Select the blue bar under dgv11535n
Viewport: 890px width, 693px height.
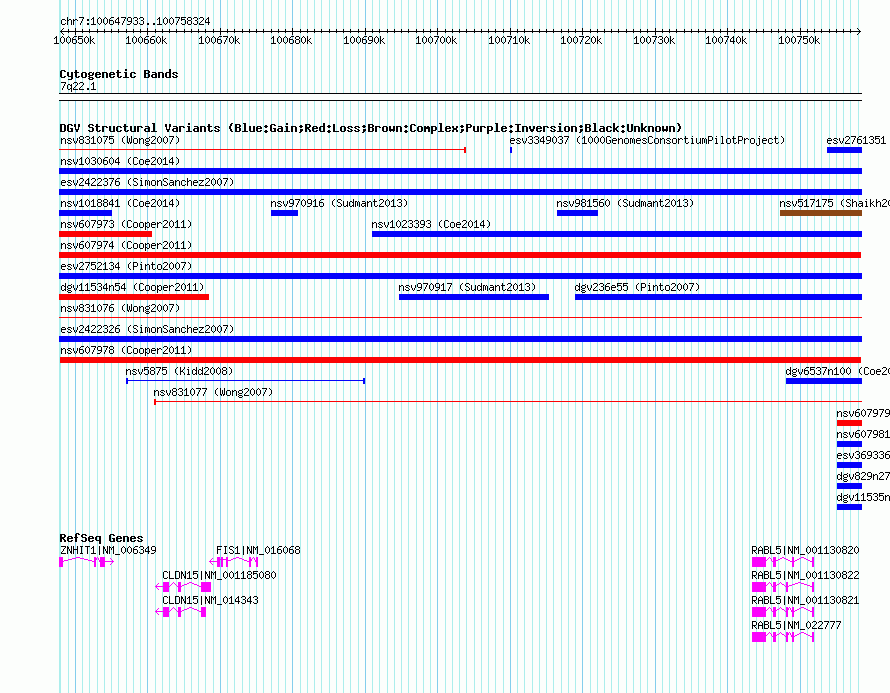click(849, 507)
